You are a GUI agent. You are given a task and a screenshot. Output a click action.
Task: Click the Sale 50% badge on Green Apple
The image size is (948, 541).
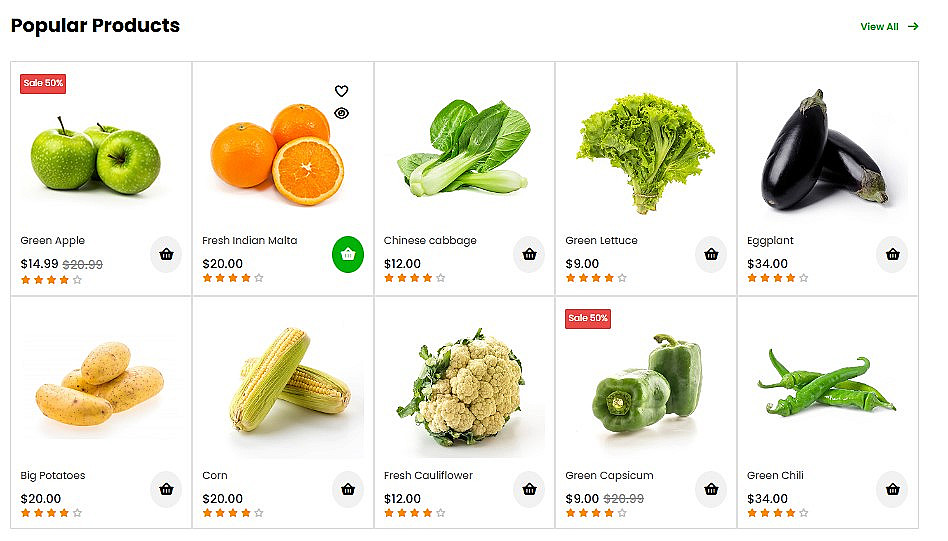(x=43, y=83)
